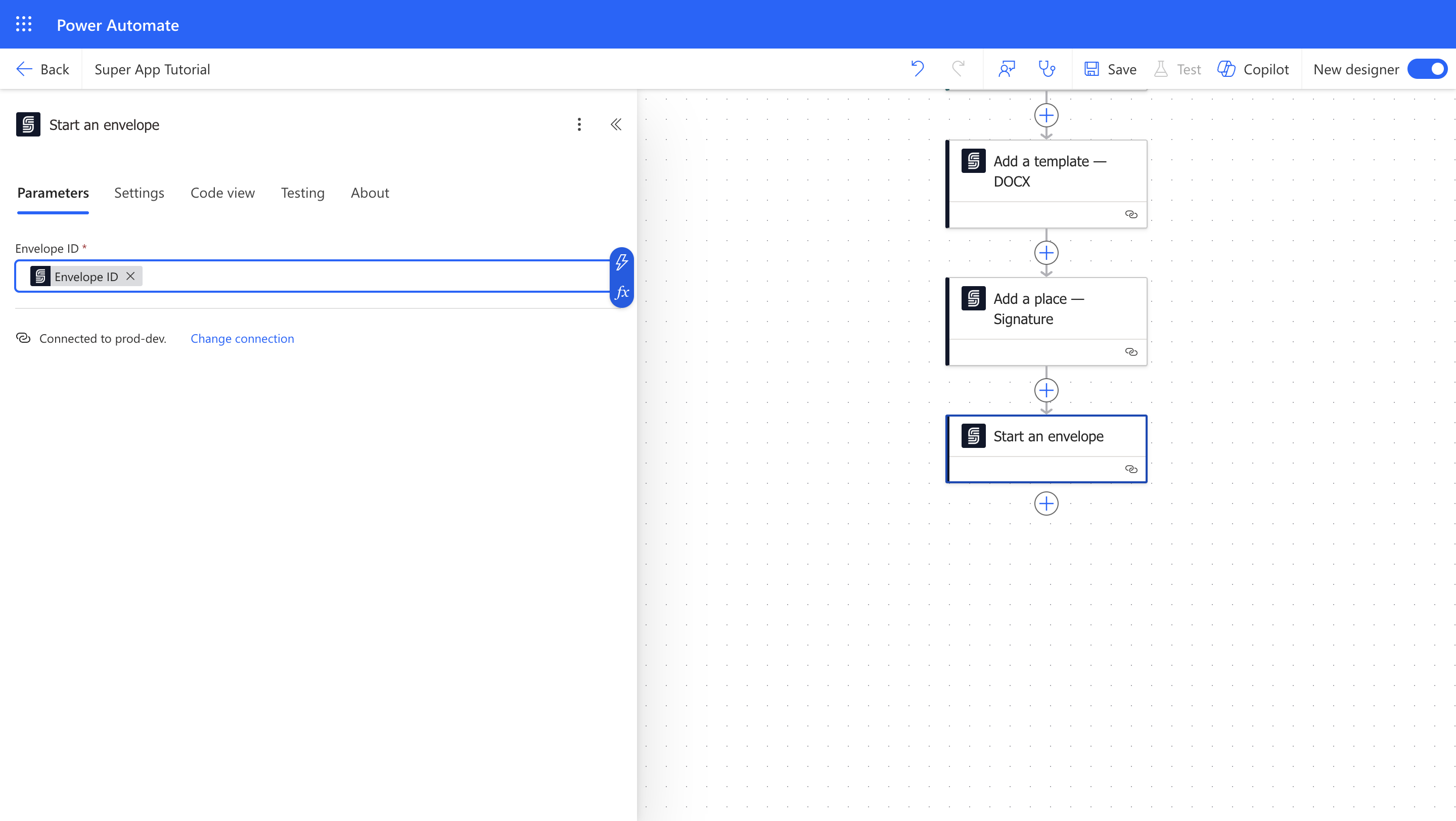
Task: Open the app launcher grid icon
Action: [24, 24]
